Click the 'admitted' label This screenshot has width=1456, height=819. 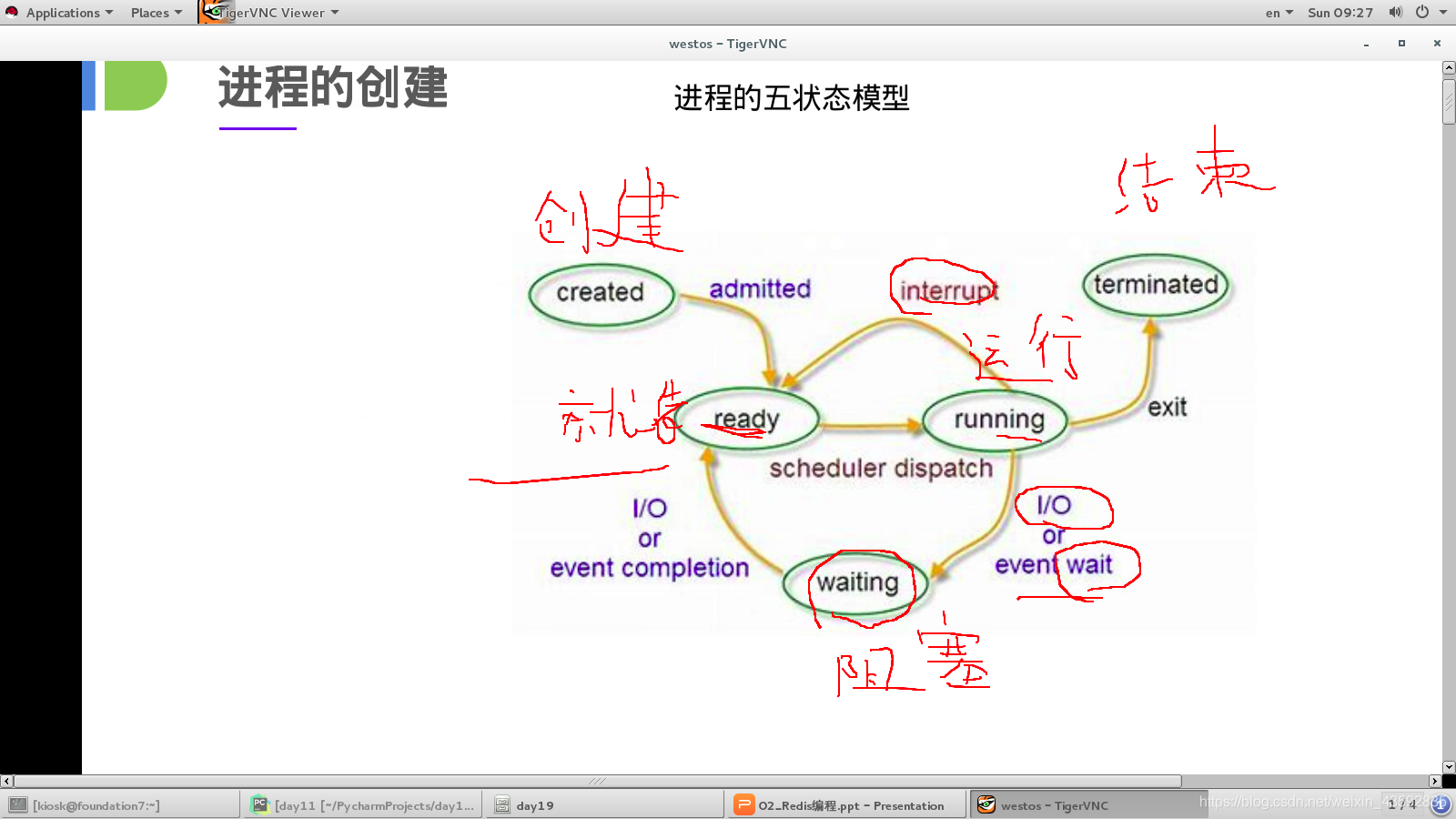click(760, 288)
